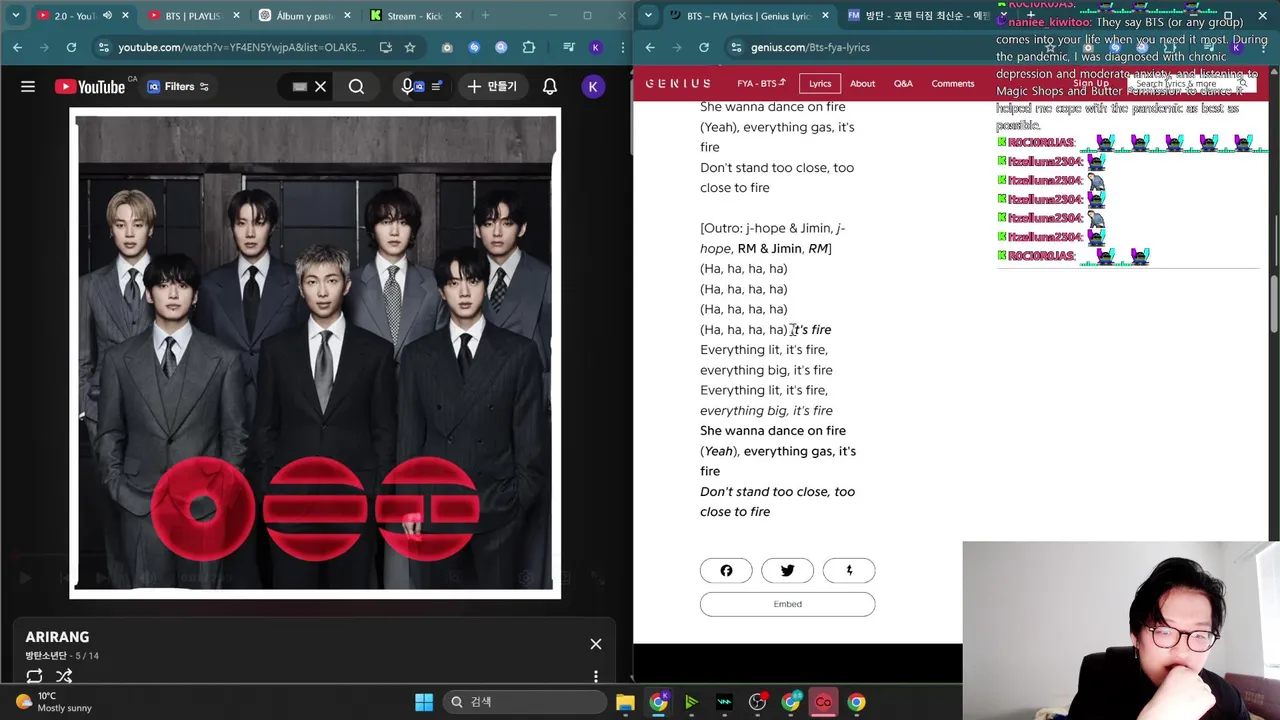Viewport: 1280px width, 720px height.
Task: Select the Comments tab on Genius
Action: coord(953,84)
